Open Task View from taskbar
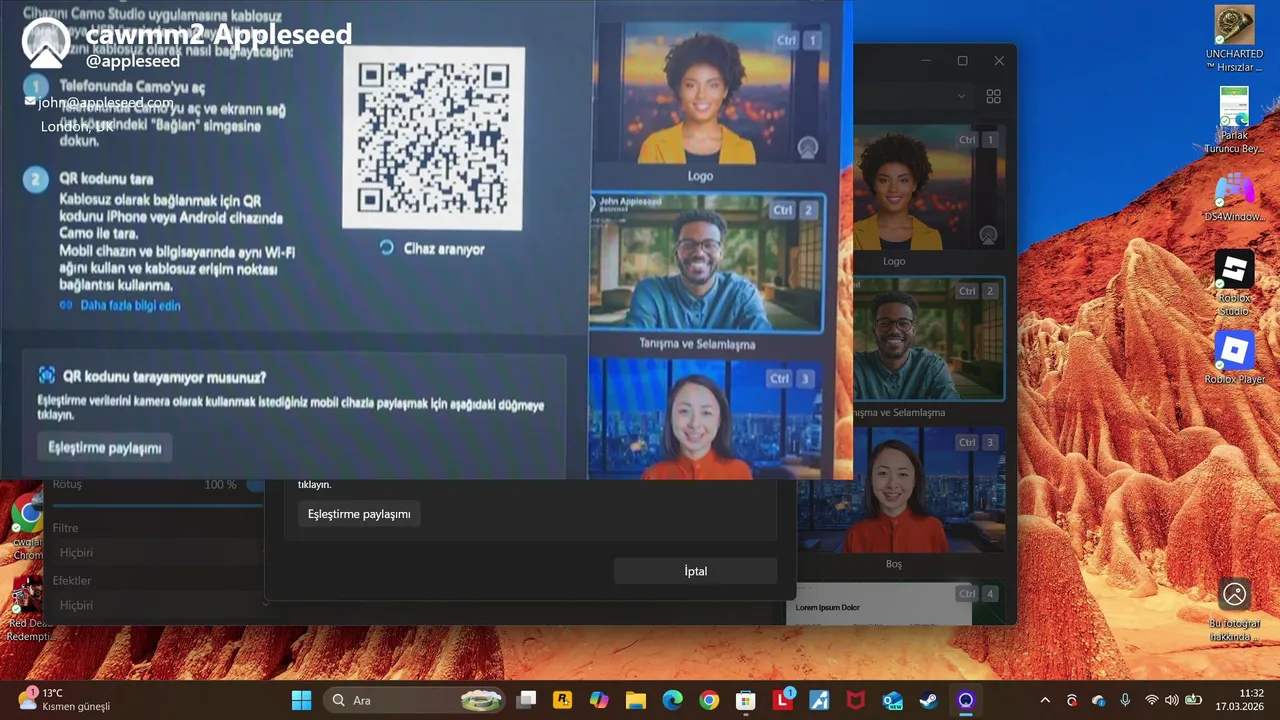Viewport: 1280px width, 720px height. pos(526,700)
